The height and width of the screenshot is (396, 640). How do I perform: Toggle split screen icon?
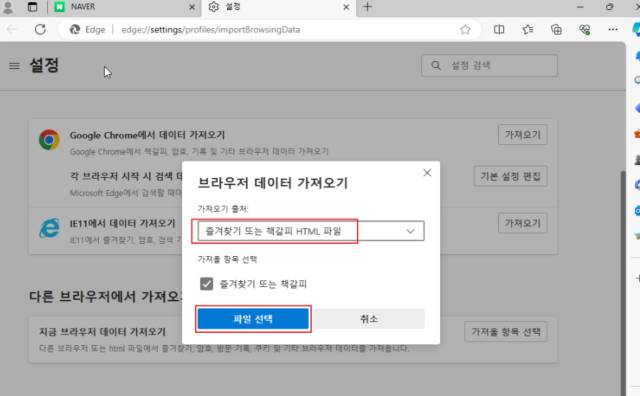[x=499, y=29]
